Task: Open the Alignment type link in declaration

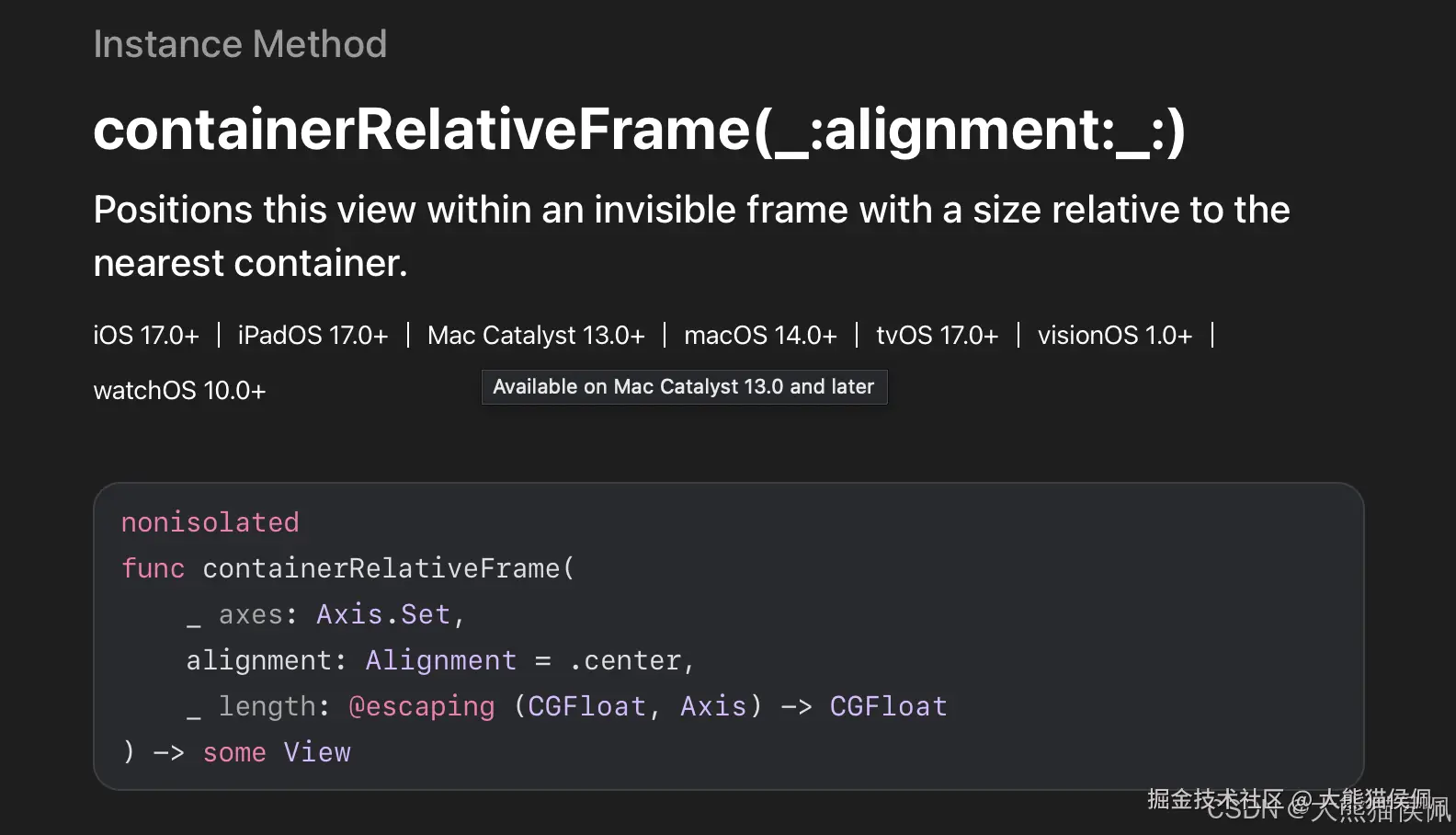Action: click(441, 660)
